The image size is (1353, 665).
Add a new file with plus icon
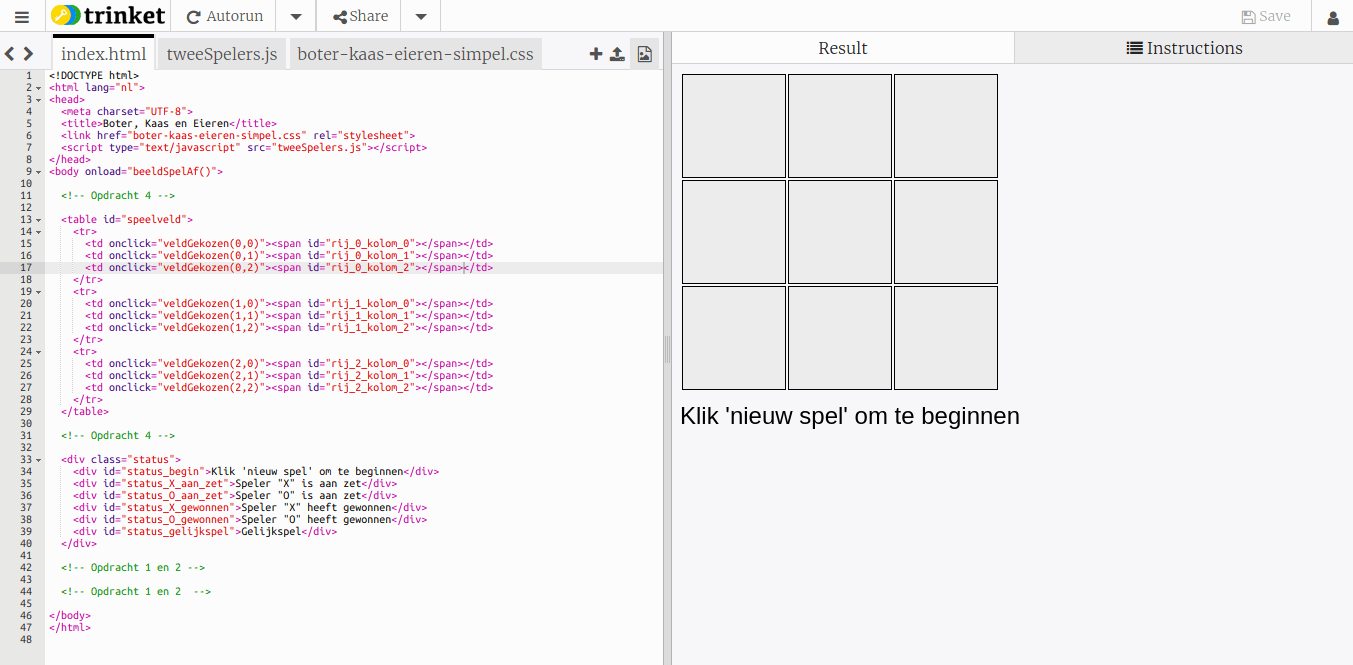596,54
